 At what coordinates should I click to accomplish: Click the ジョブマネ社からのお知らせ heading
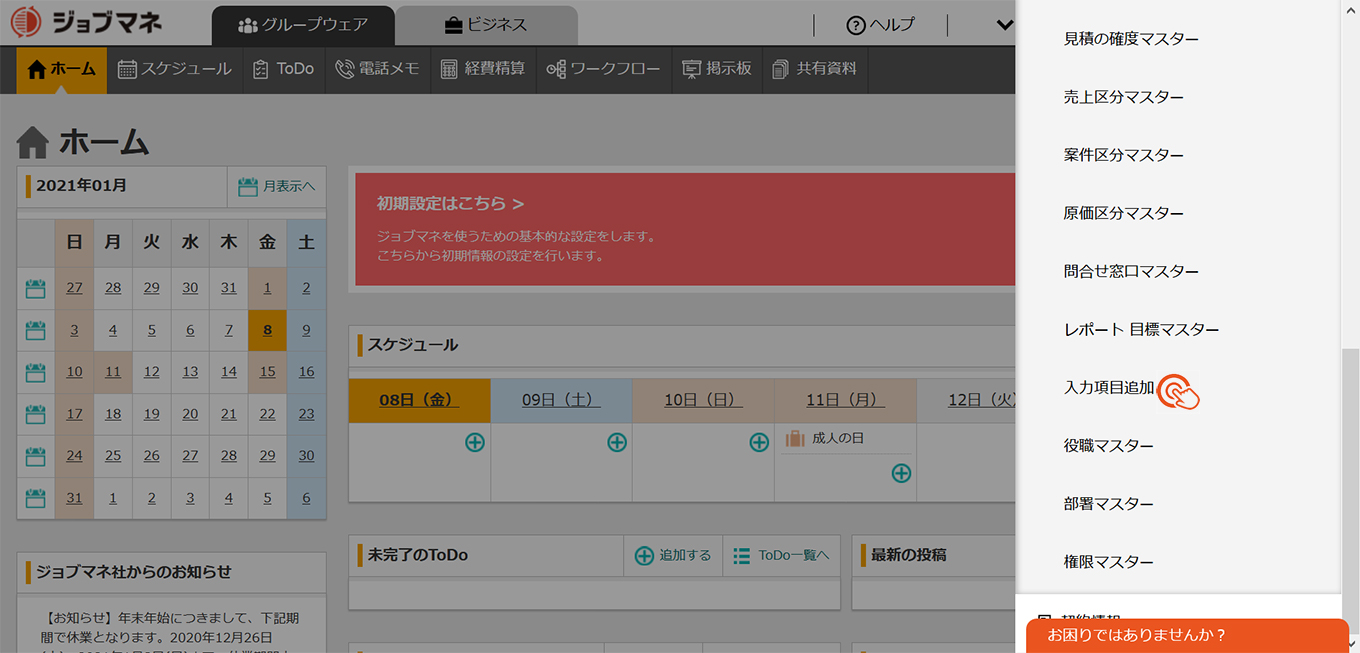coord(133,572)
